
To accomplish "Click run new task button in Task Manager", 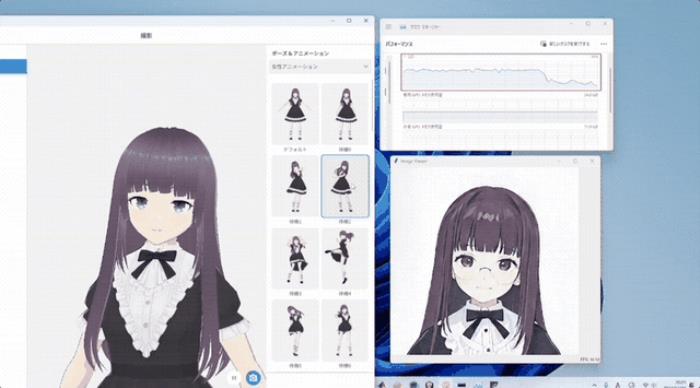I will pyautogui.click(x=565, y=44).
